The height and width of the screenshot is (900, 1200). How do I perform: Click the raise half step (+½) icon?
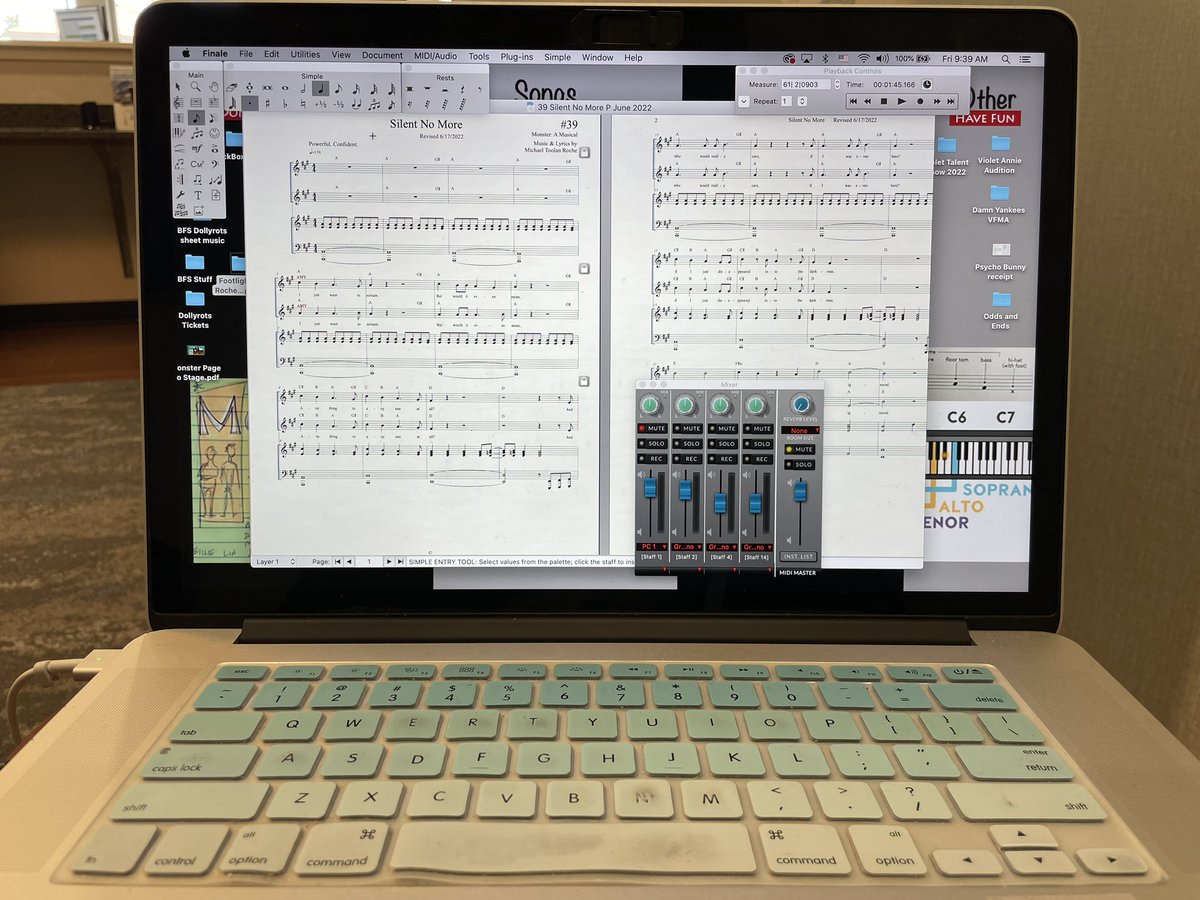pos(321,104)
